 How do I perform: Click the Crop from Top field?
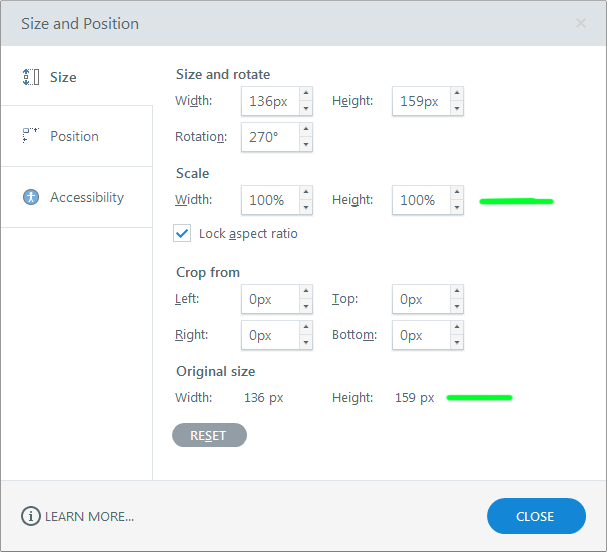click(420, 299)
